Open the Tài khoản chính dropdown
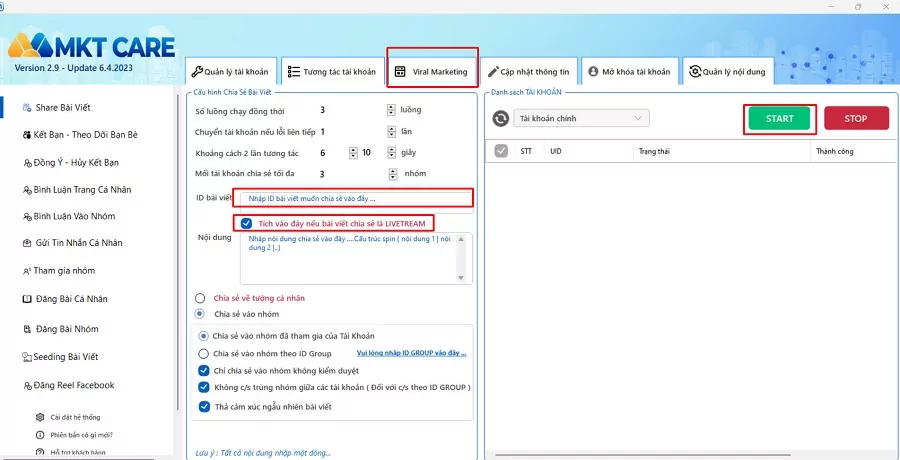The image size is (900, 460). tap(581, 118)
